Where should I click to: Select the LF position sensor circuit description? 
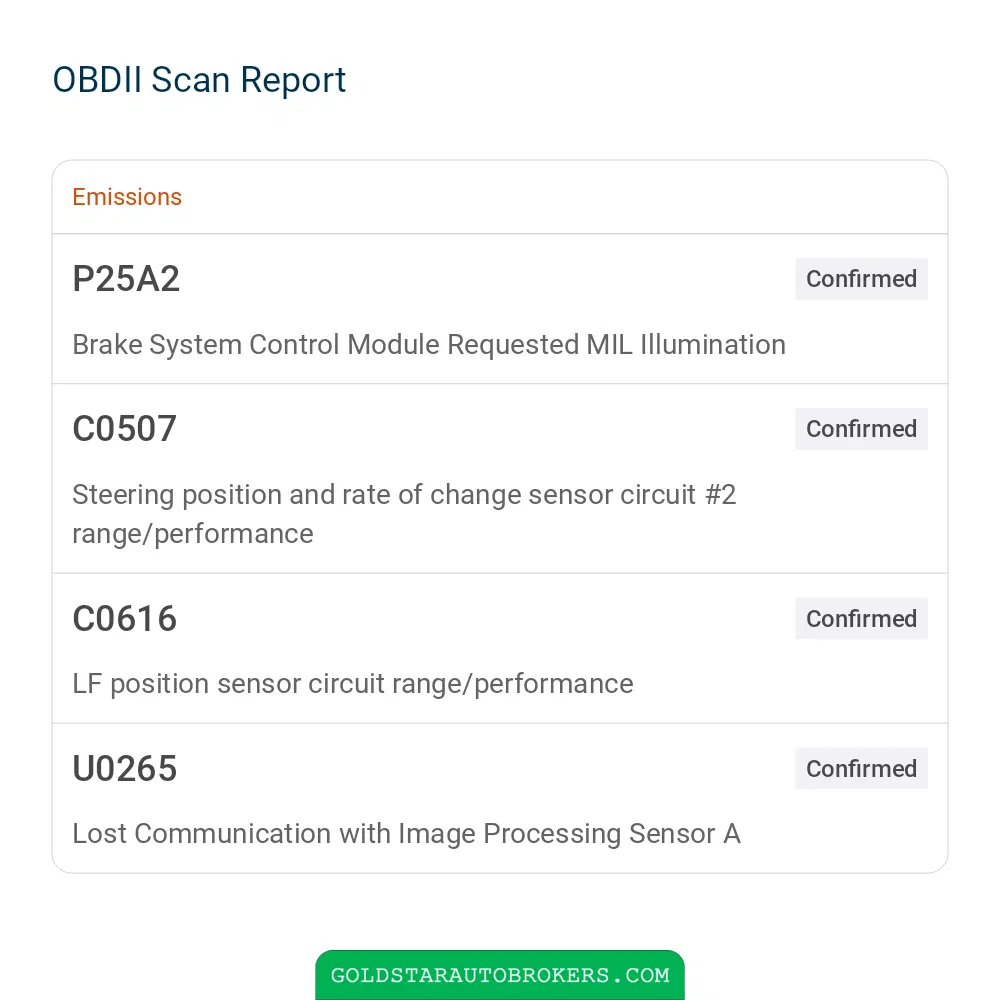coord(353,684)
